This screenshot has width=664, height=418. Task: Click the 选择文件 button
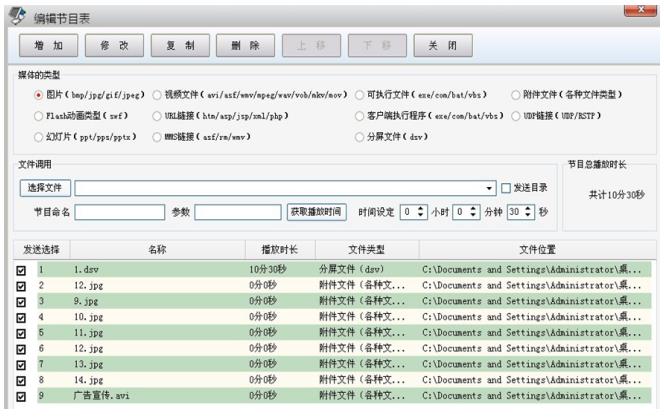[45, 187]
